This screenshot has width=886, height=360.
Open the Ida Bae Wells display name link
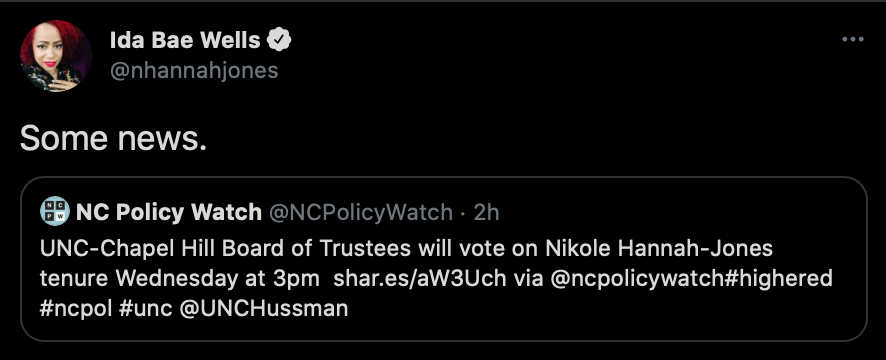185,40
